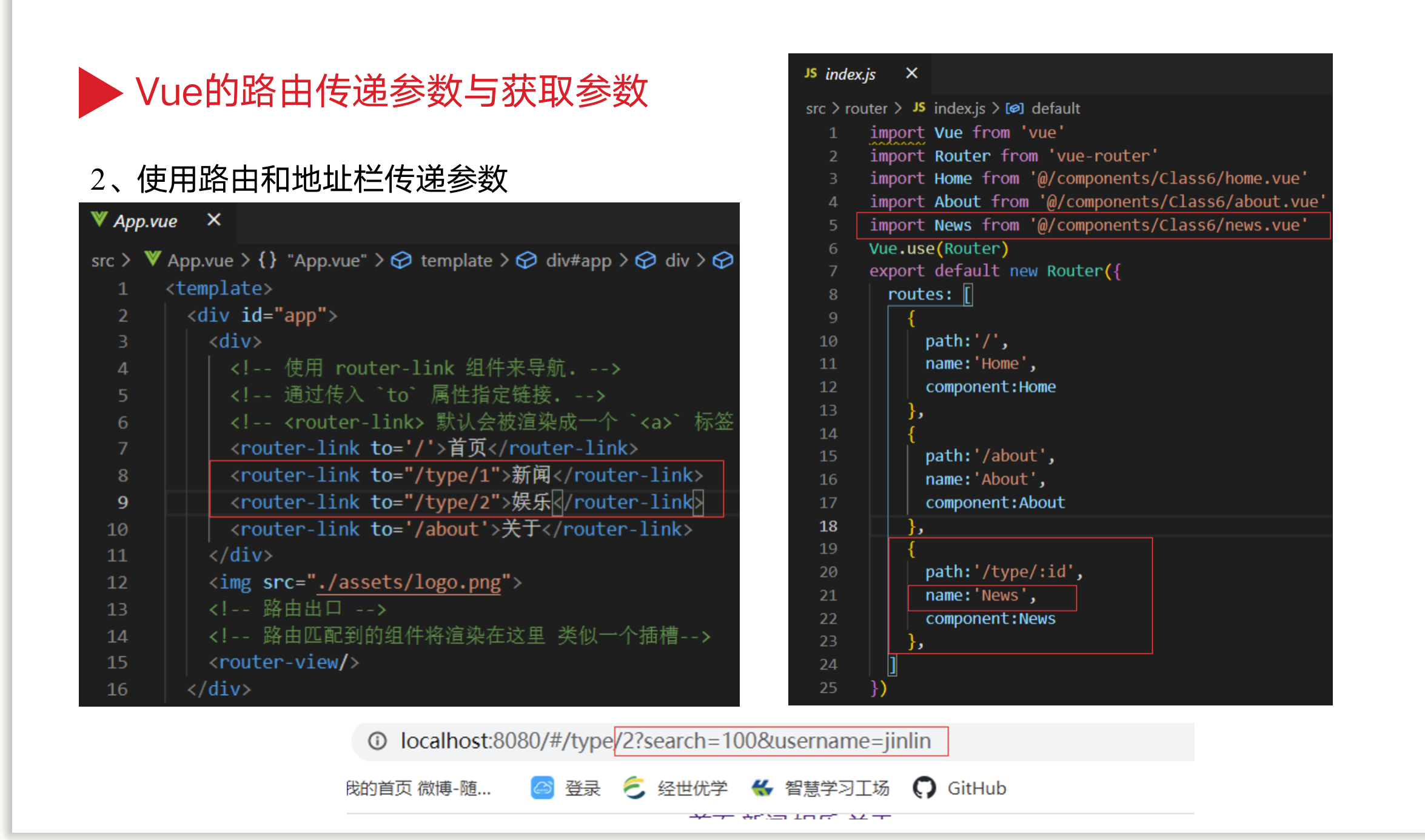
Task: Click cube icon before 'div#app' breadcrumb
Action: coord(526,261)
